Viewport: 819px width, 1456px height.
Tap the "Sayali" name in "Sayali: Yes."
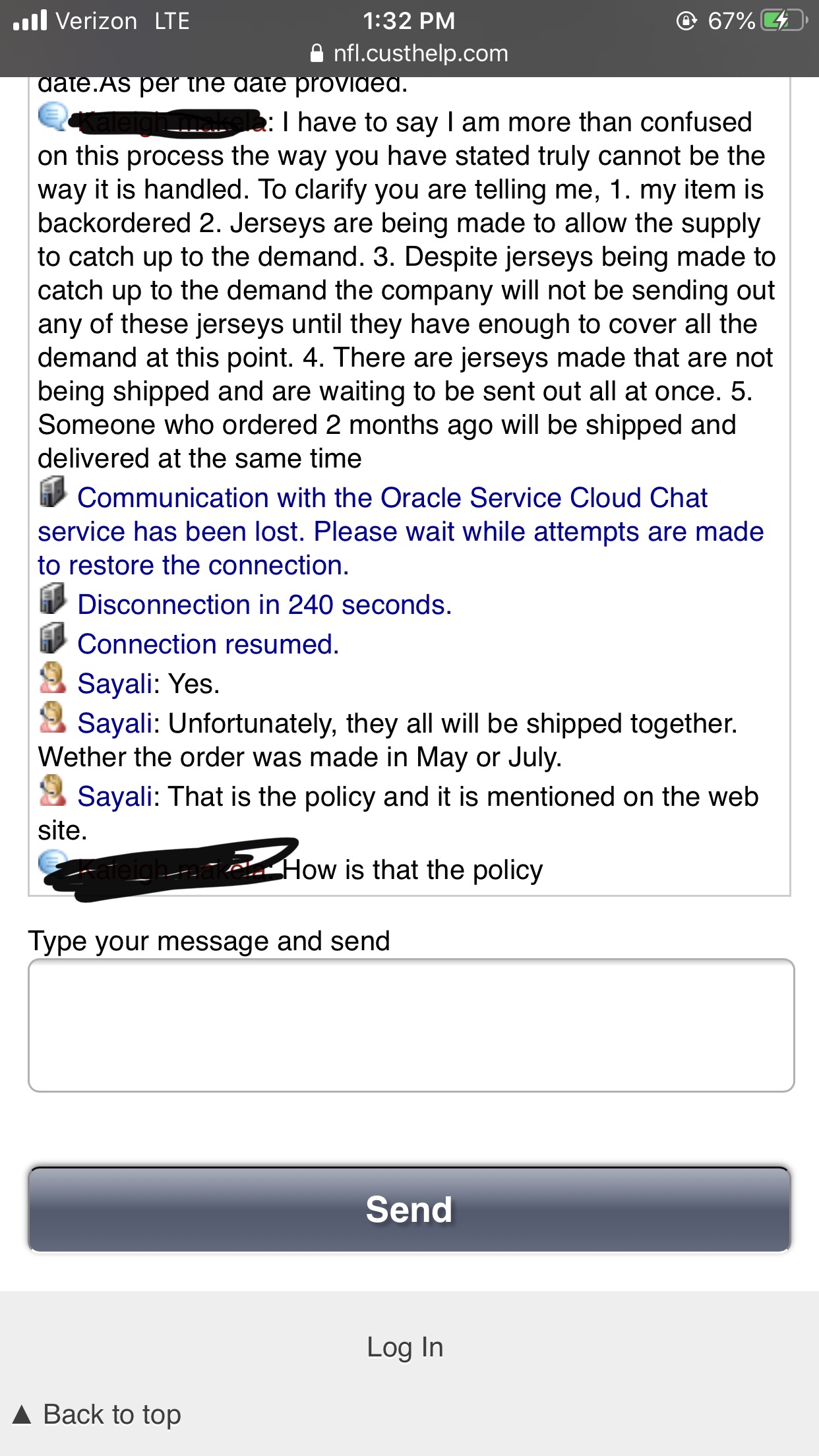point(115,684)
